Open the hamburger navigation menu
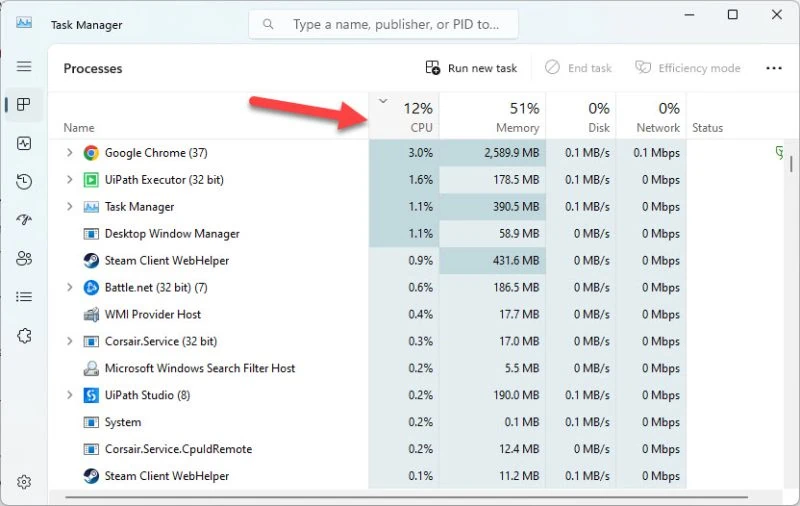 pos(24,66)
